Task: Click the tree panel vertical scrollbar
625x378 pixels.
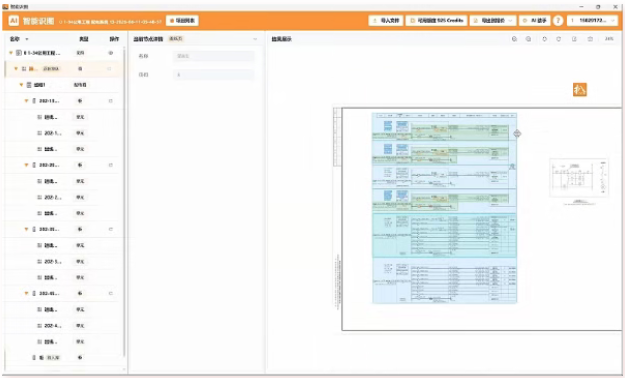Action: (x=124, y=201)
